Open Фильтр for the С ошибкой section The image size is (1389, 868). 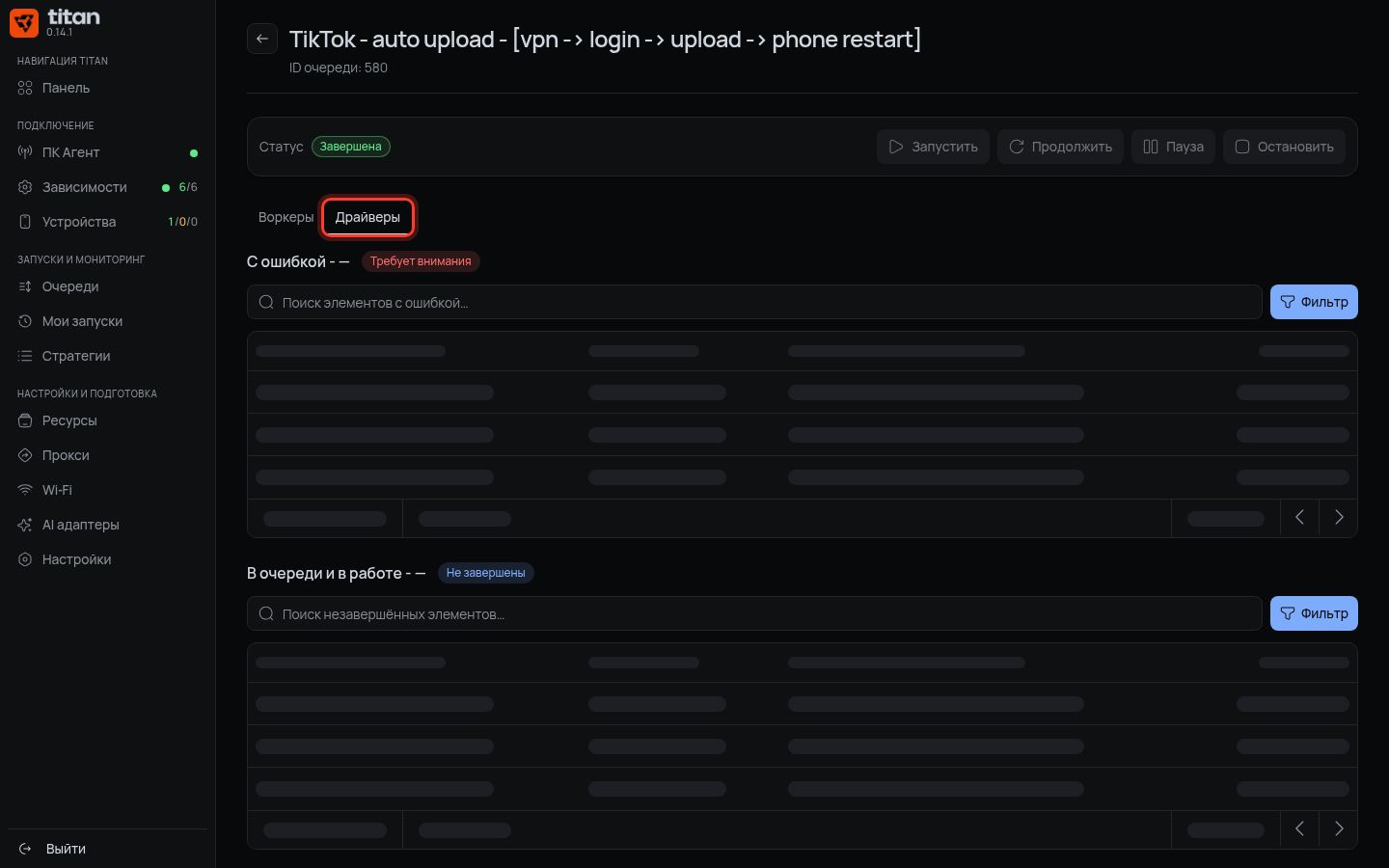tap(1314, 302)
